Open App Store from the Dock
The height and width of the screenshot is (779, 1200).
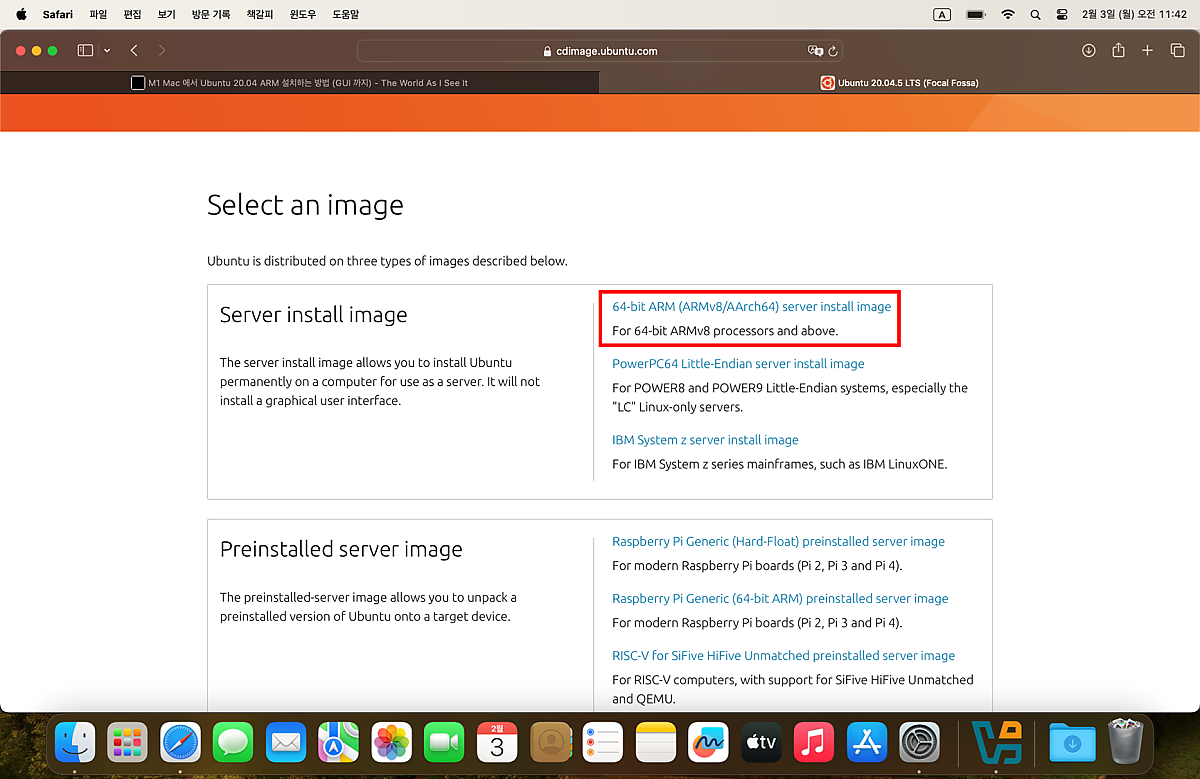pyautogui.click(x=866, y=742)
